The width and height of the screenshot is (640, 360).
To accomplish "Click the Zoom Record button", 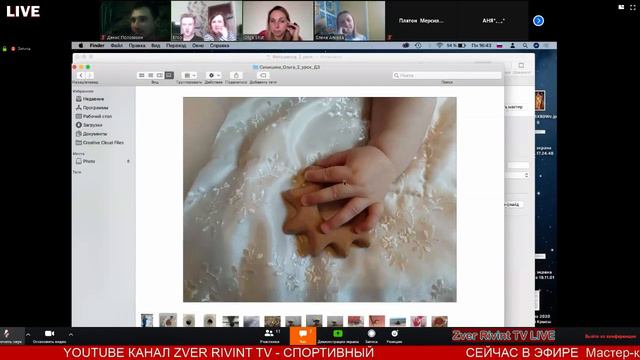I will 371,336.
